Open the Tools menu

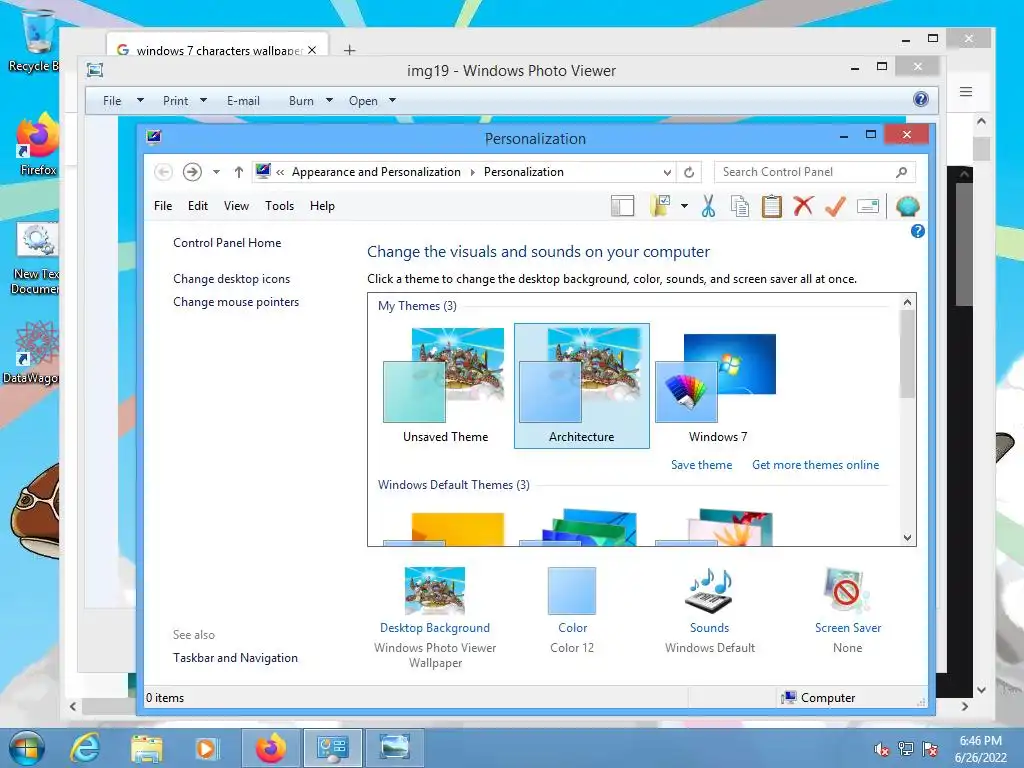point(280,206)
